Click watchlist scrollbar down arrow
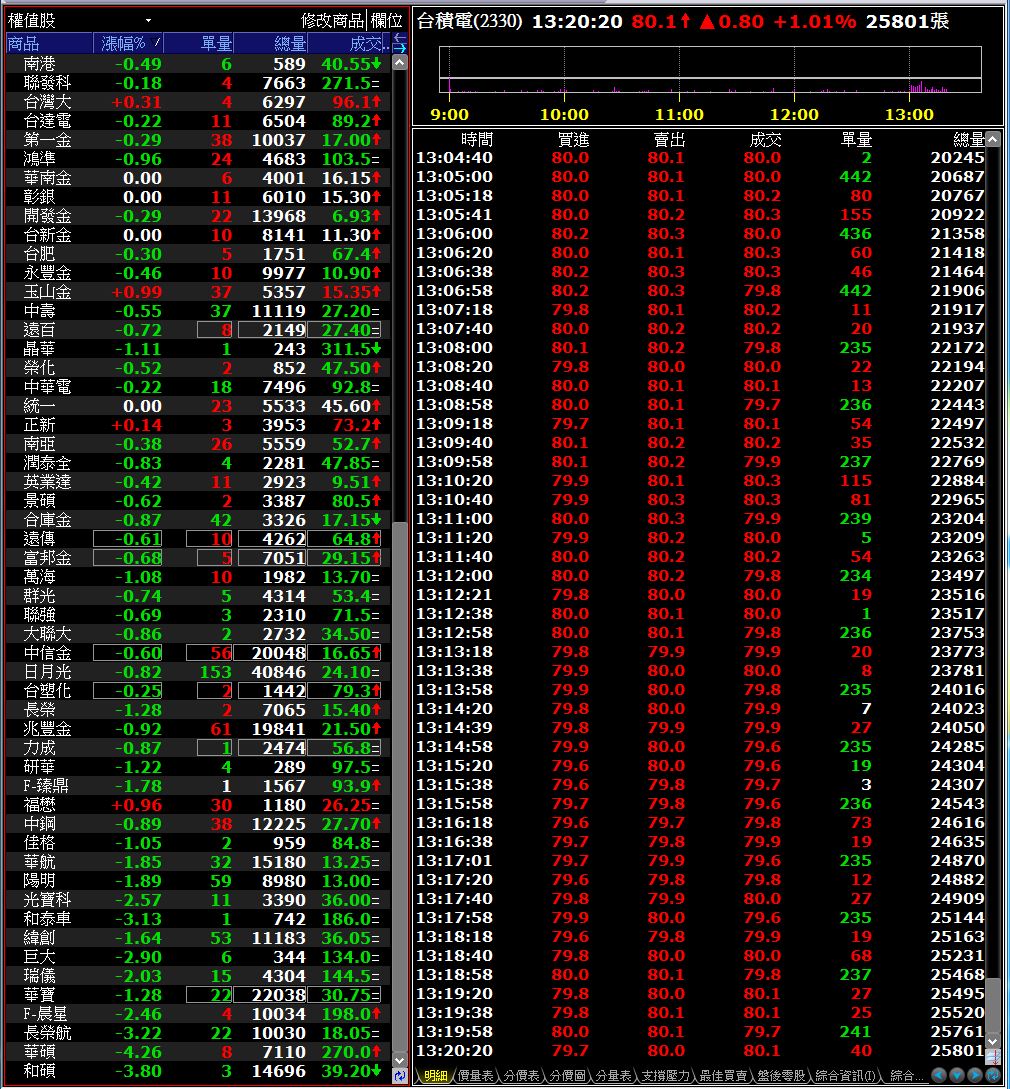This screenshot has width=1010, height=1089. (x=399, y=1061)
